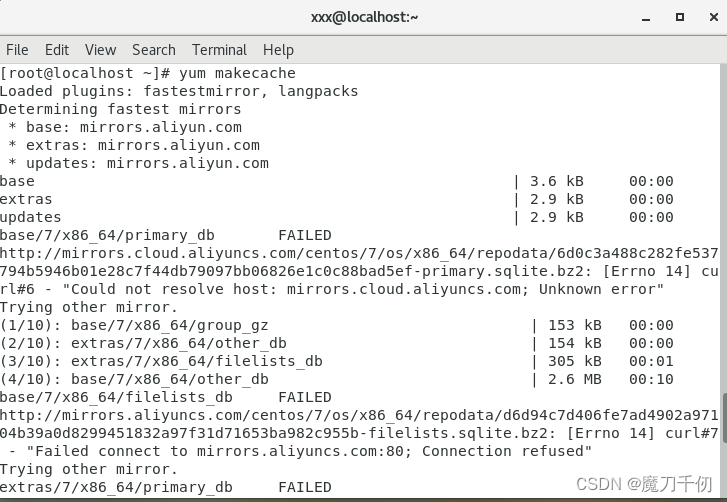This screenshot has height=502, width=727.
Task: Click the scrollbar track above the thumb
Action: (724, 227)
